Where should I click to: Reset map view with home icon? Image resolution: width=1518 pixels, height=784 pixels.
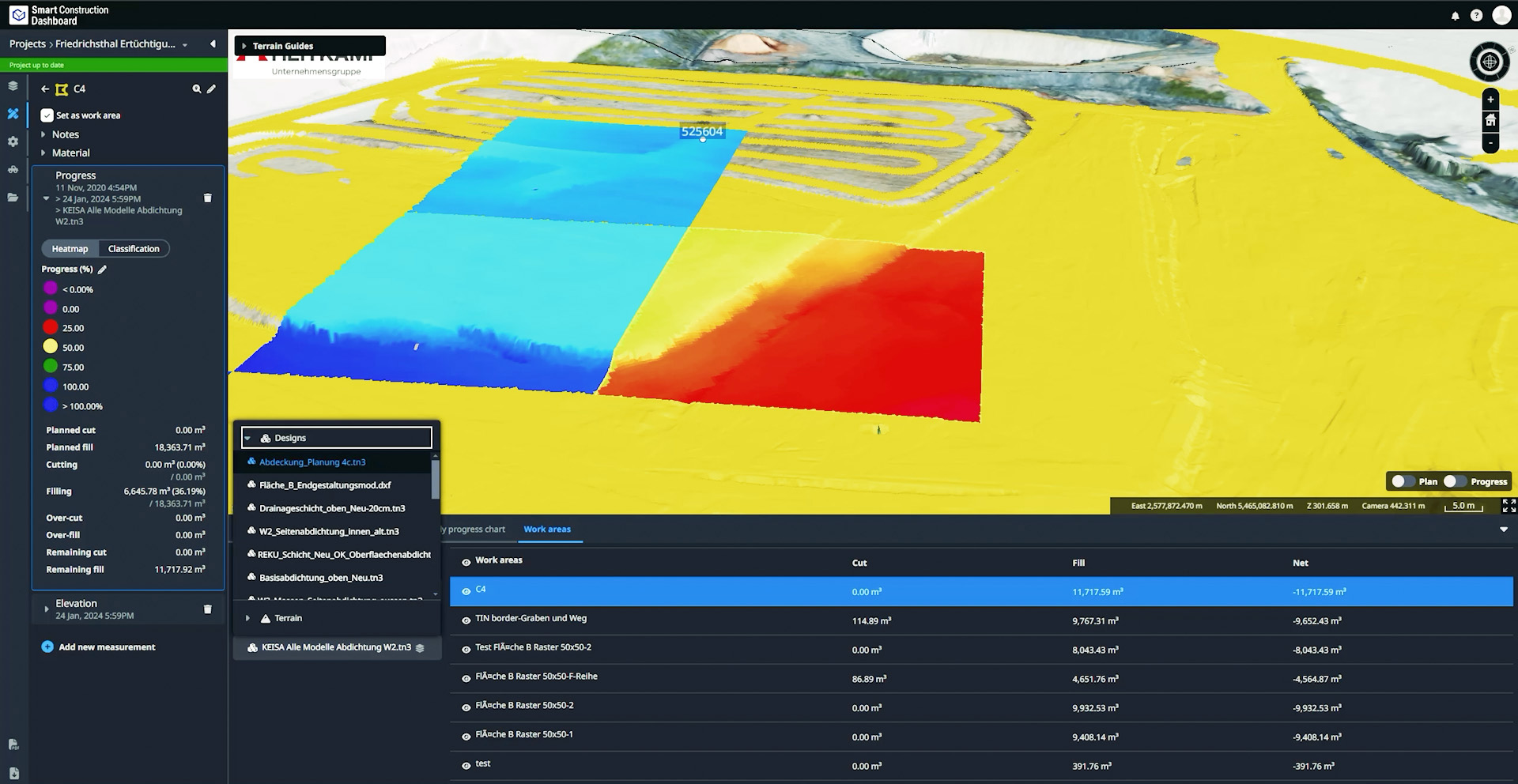1490,121
